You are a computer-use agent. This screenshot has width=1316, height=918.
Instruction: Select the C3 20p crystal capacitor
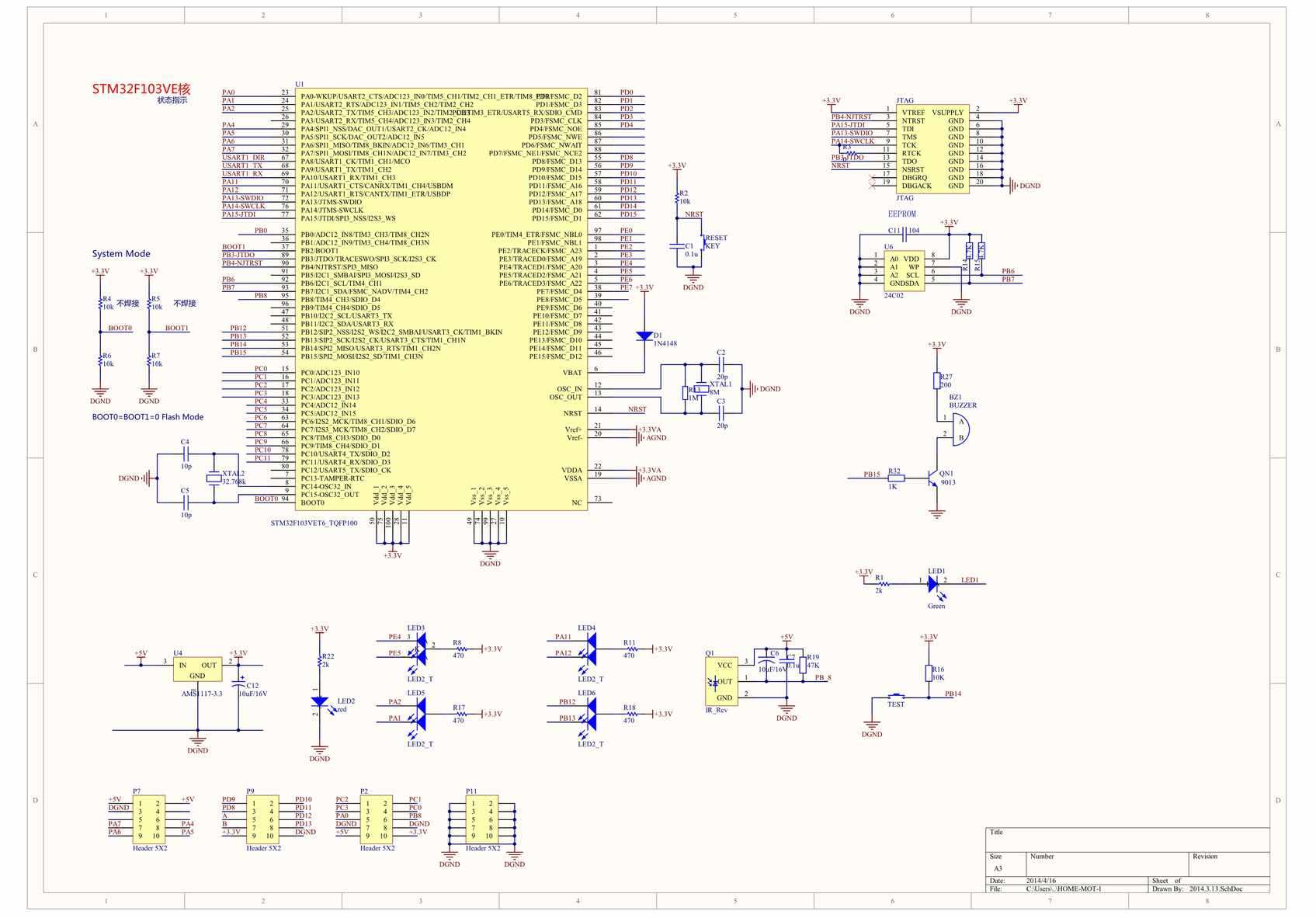[x=721, y=413]
